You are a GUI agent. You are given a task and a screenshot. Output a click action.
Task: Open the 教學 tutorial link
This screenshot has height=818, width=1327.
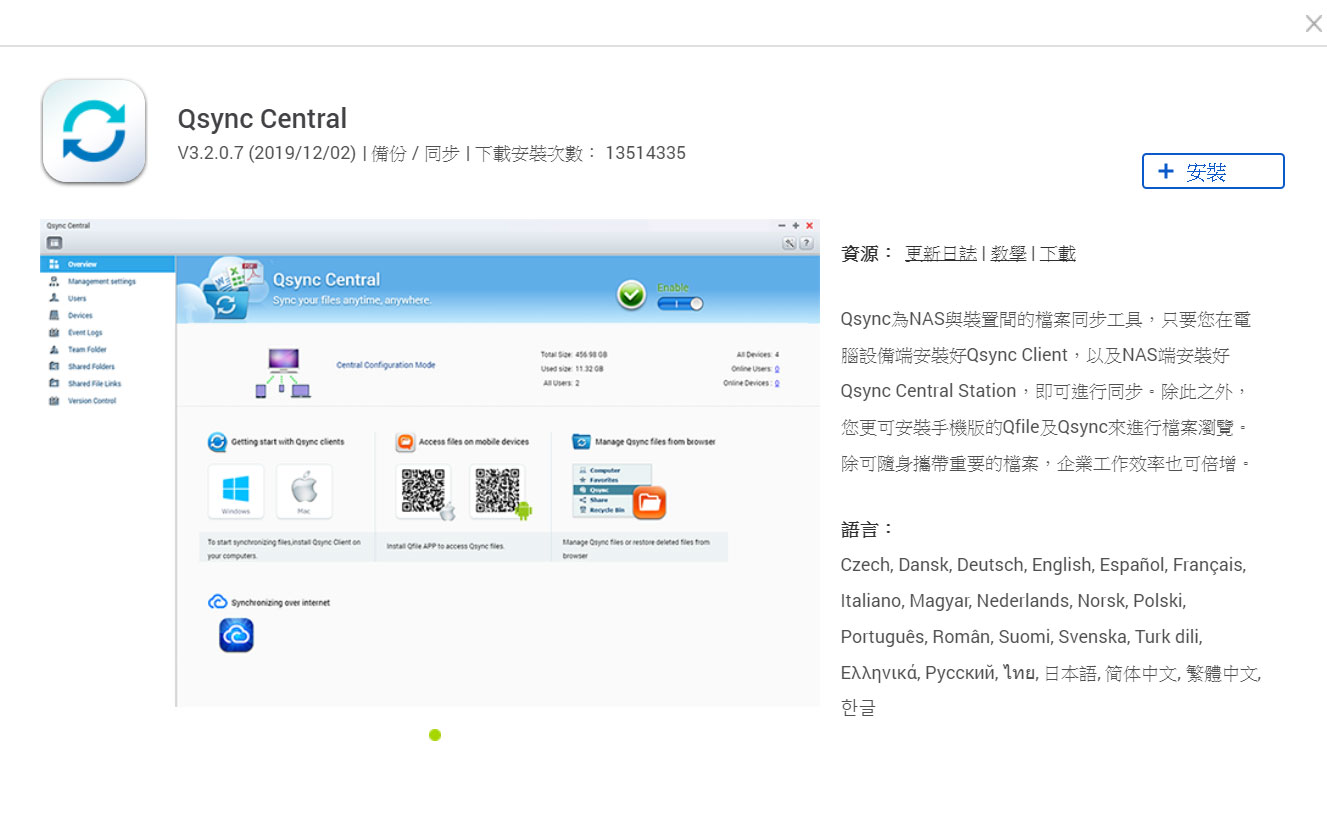click(x=1008, y=254)
